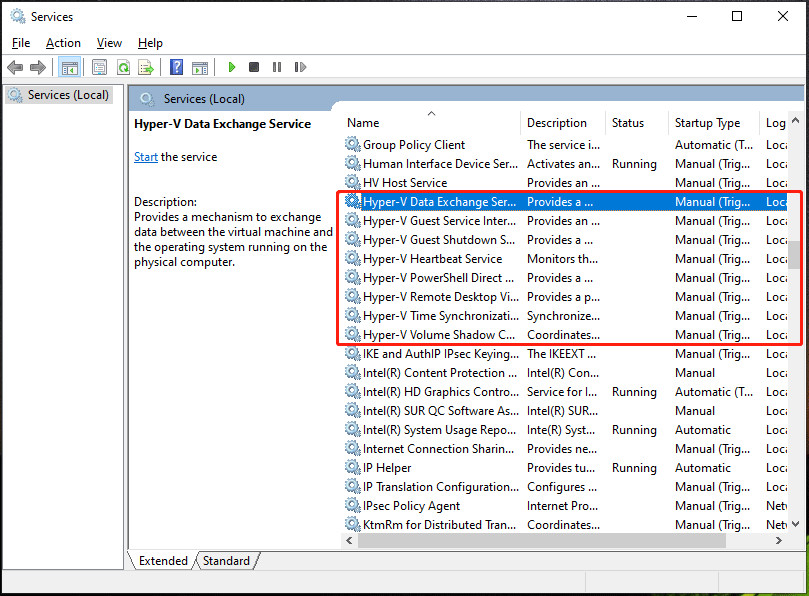Image resolution: width=809 pixels, height=596 pixels.
Task: Click the horizontal scrollbar right arrow
Action: tap(779, 540)
